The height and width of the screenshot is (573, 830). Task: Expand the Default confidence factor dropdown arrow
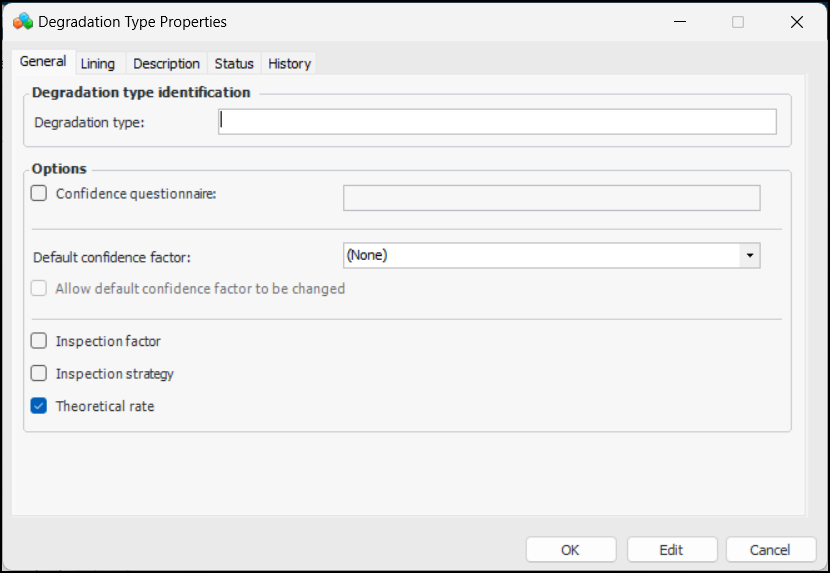click(x=749, y=256)
